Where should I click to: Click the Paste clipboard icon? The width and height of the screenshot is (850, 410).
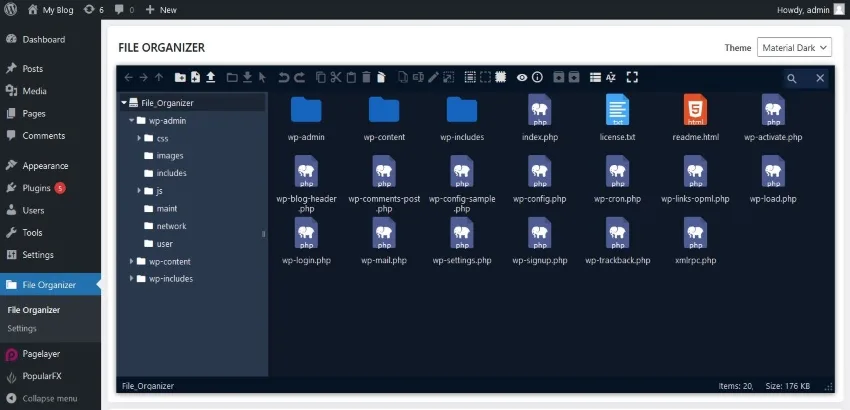pos(351,78)
